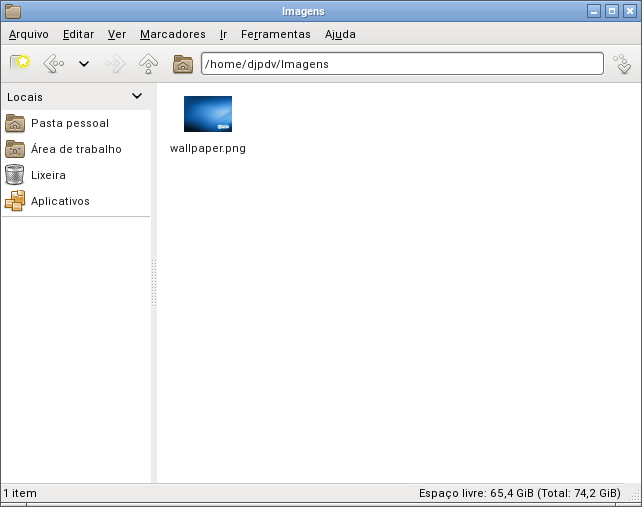The height and width of the screenshot is (507, 642).
Task: Go back to the previous folder
Action: click(54, 63)
